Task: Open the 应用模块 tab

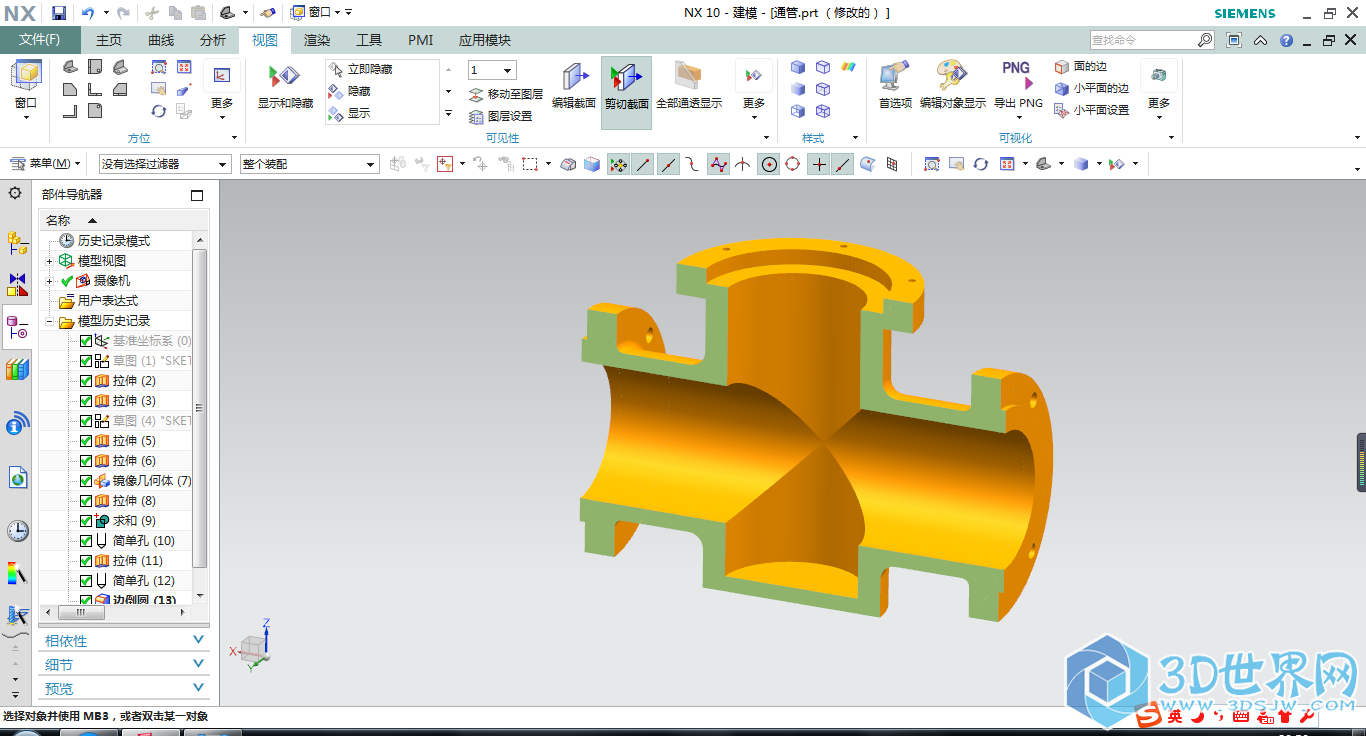Action: [485, 40]
